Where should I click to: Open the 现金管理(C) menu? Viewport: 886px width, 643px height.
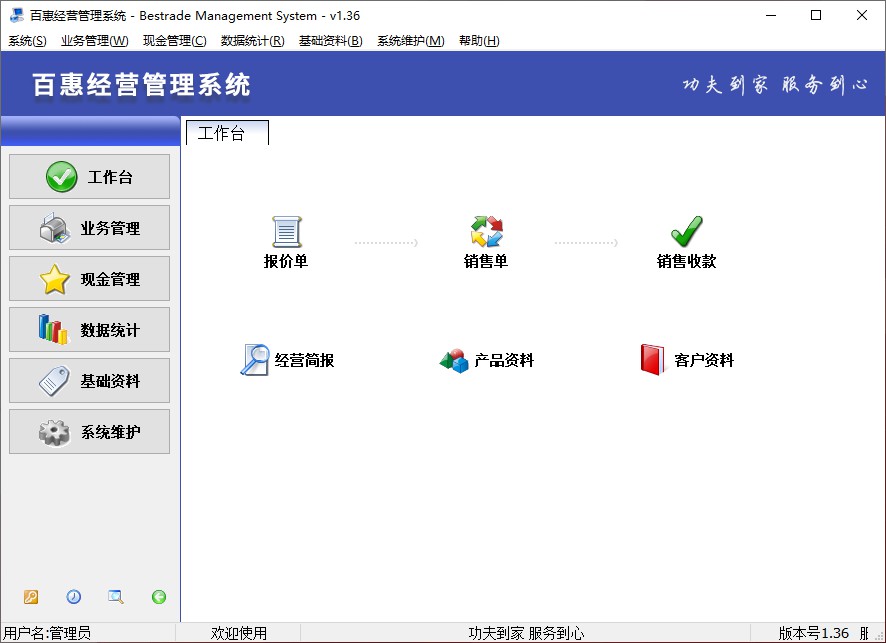click(175, 41)
